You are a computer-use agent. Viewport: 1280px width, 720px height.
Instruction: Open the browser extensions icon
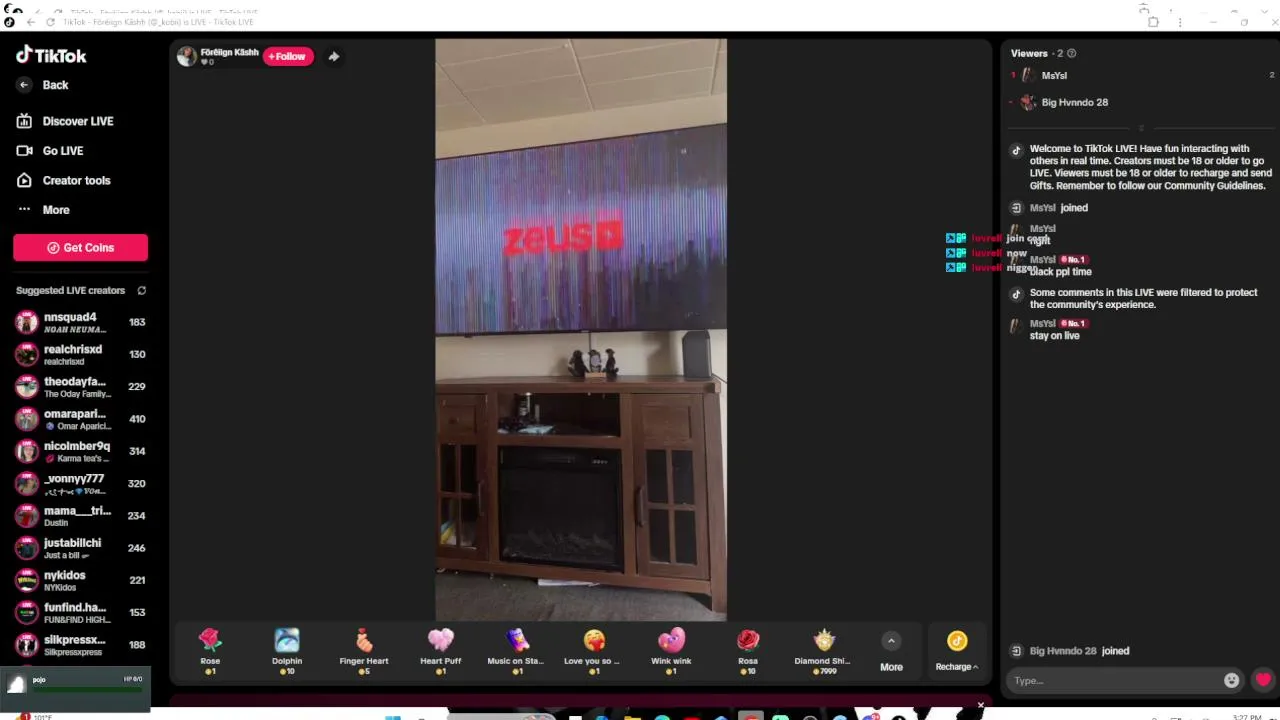(x=1153, y=22)
